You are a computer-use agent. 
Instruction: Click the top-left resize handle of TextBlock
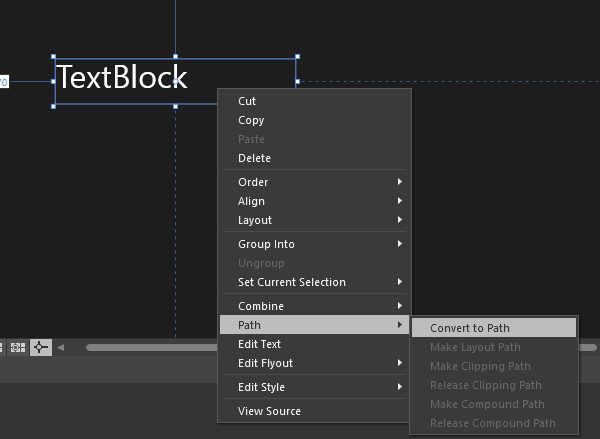point(54,57)
